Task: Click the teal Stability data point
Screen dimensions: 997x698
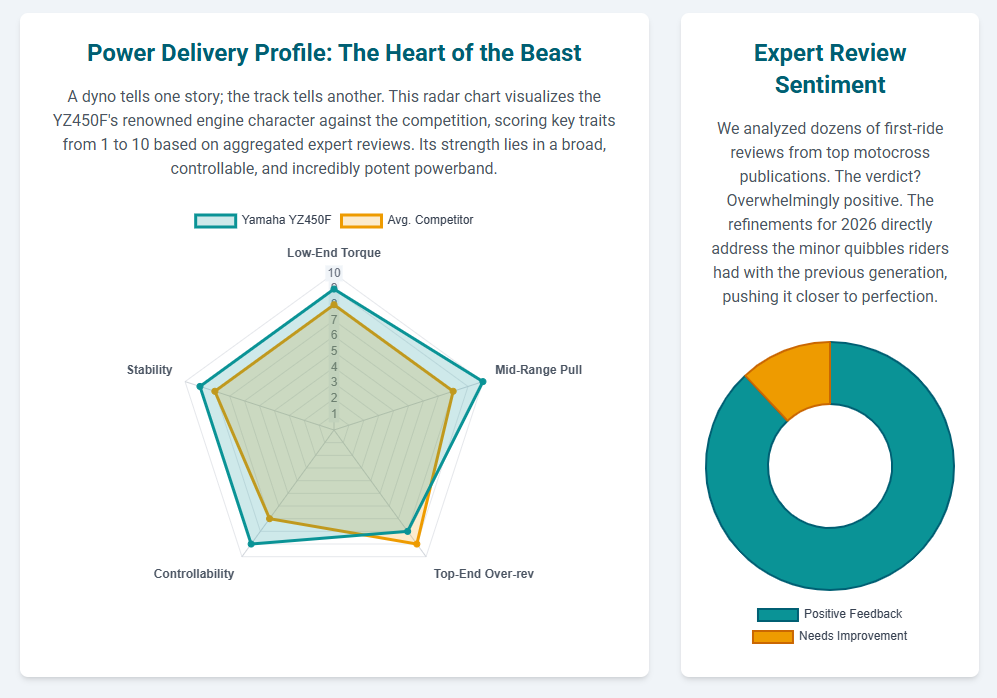Action: point(201,386)
